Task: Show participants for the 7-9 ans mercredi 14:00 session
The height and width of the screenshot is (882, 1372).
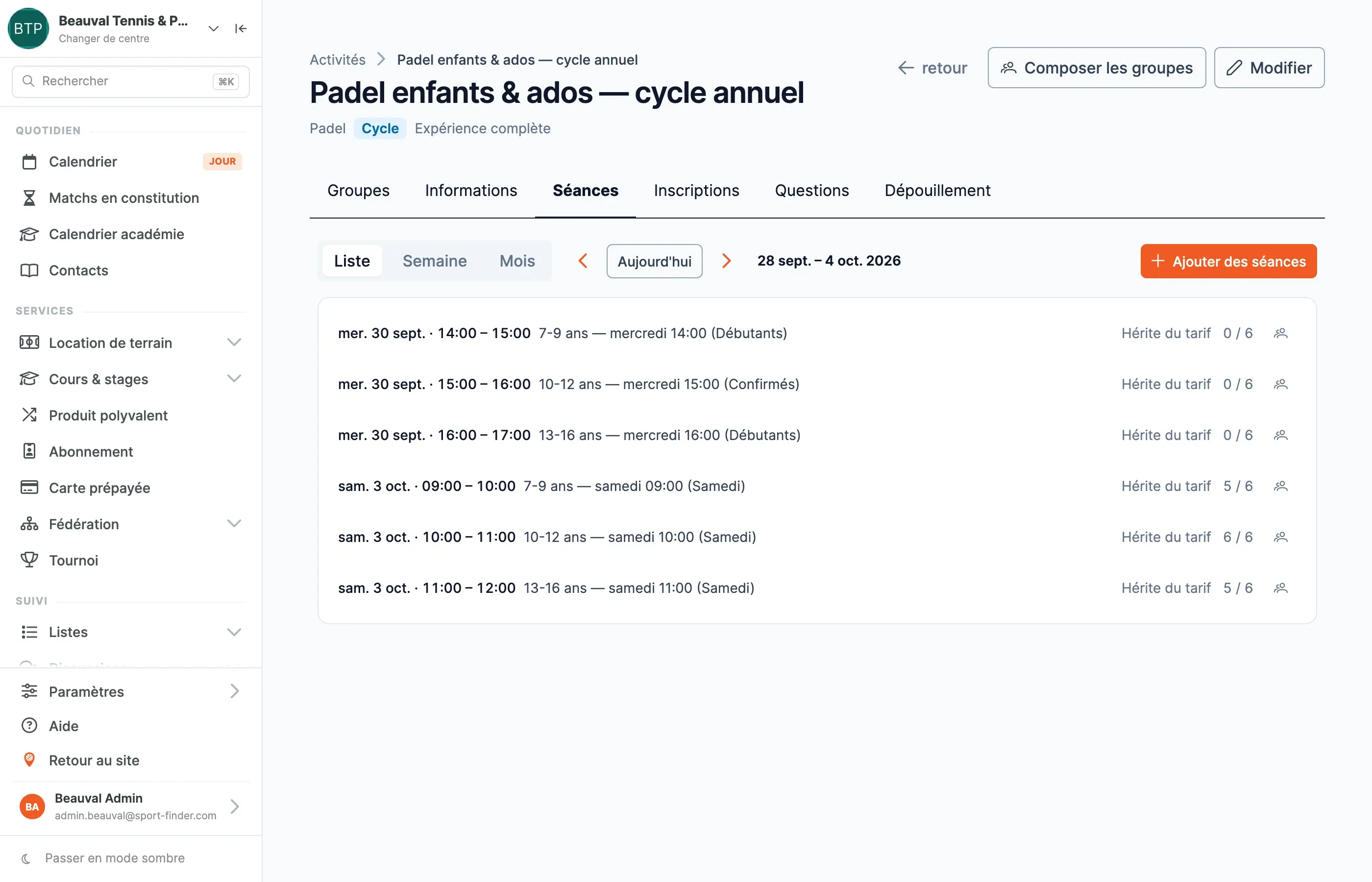Action: tap(1280, 333)
